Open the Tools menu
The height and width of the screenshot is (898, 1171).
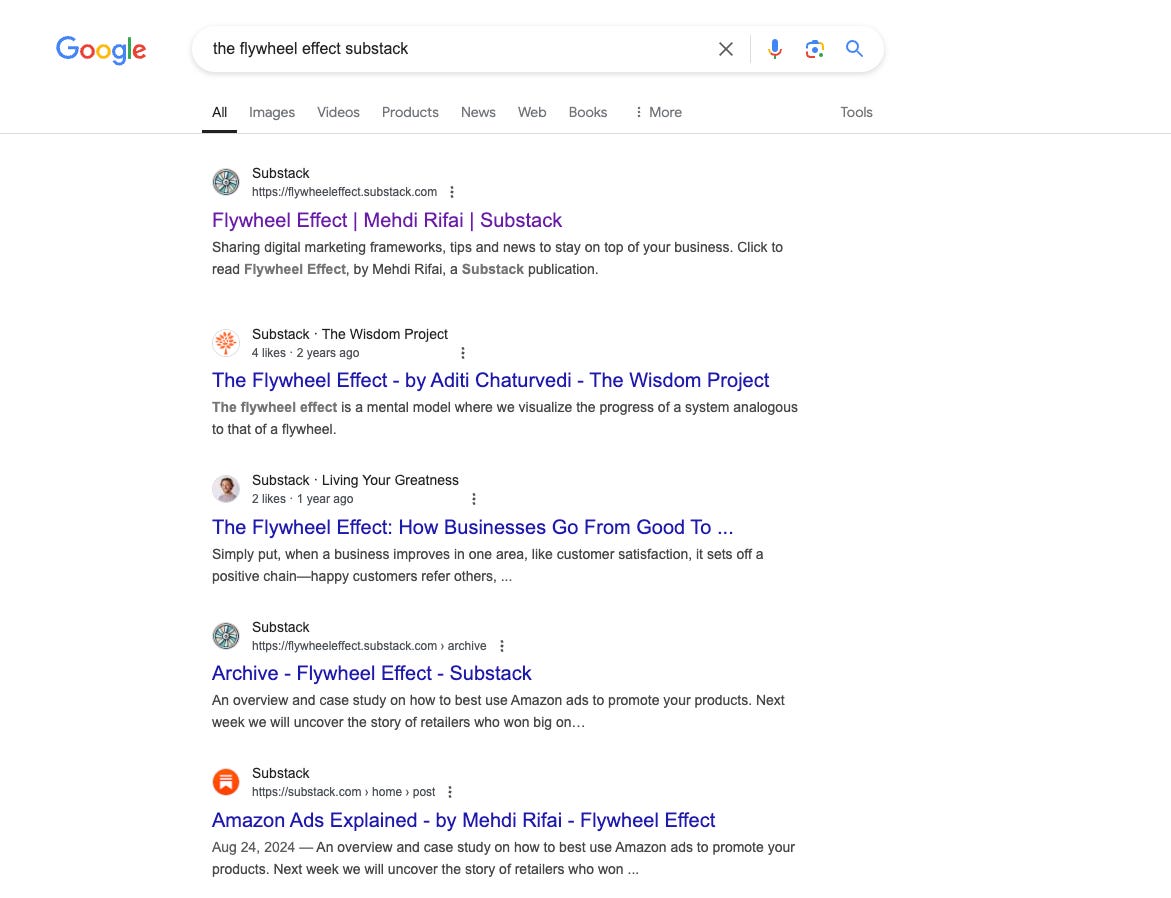coord(856,112)
